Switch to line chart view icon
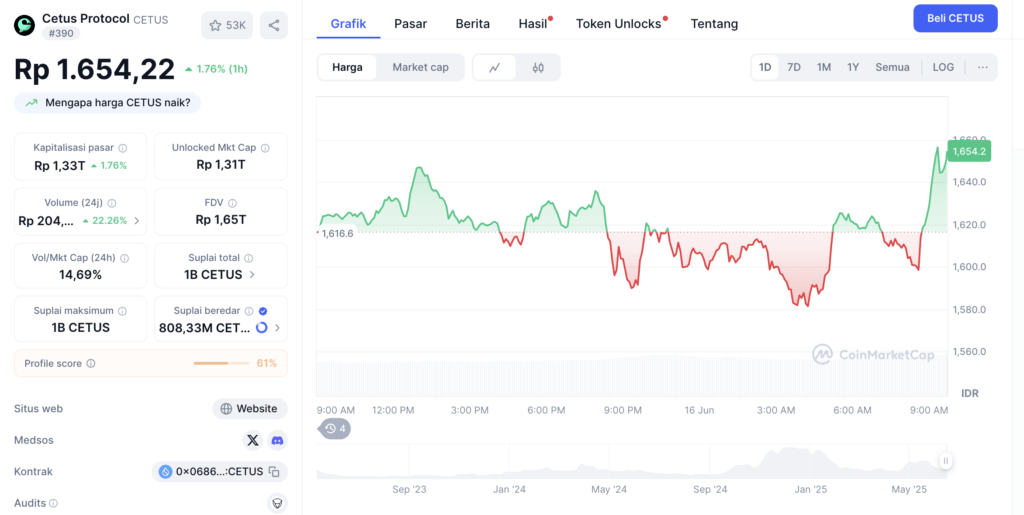Screen dimensions: 1024x515 494,67
